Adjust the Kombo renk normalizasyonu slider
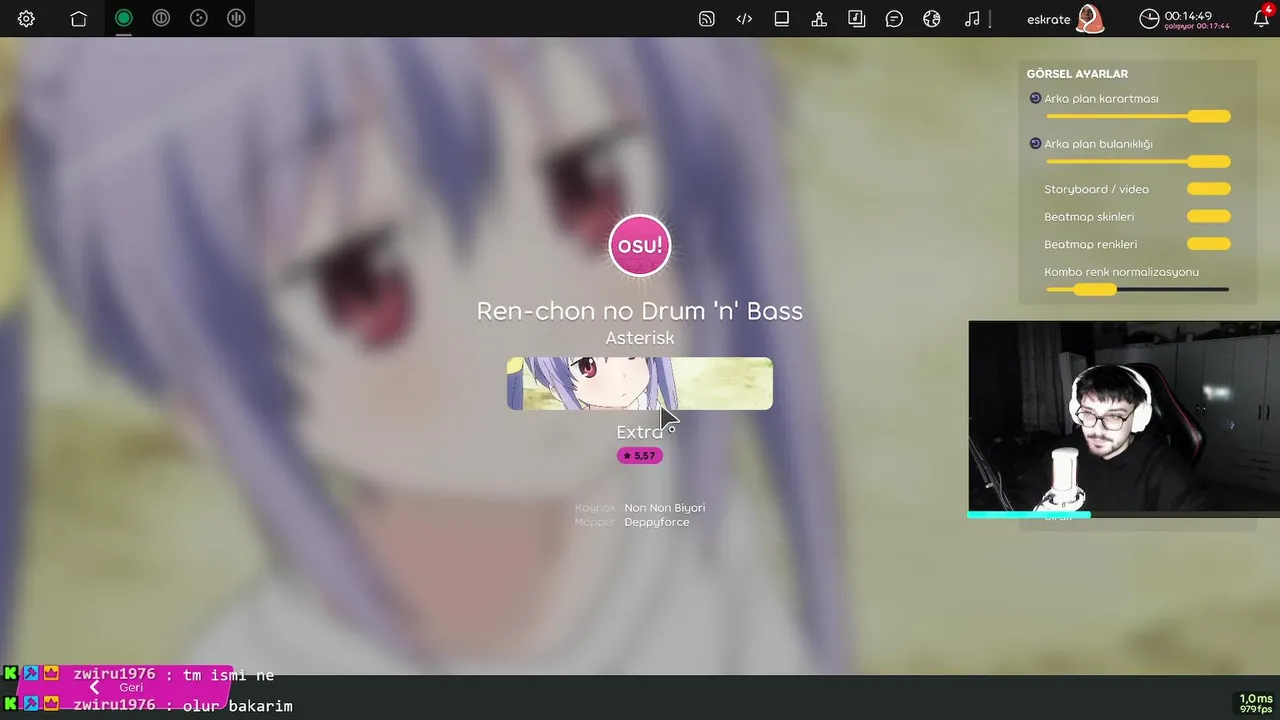The height and width of the screenshot is (720, 1280). [1138, 289]
